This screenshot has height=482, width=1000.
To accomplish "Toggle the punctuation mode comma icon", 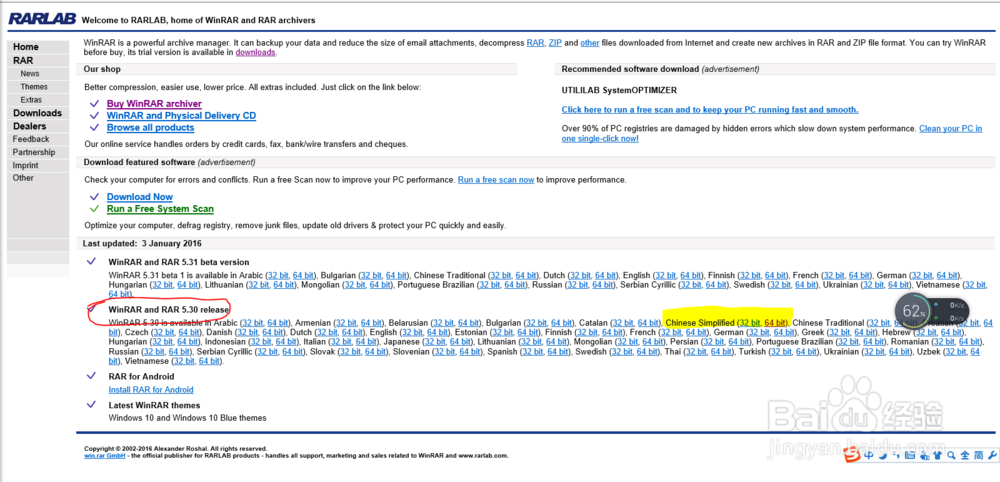I will tap(897, 455).
